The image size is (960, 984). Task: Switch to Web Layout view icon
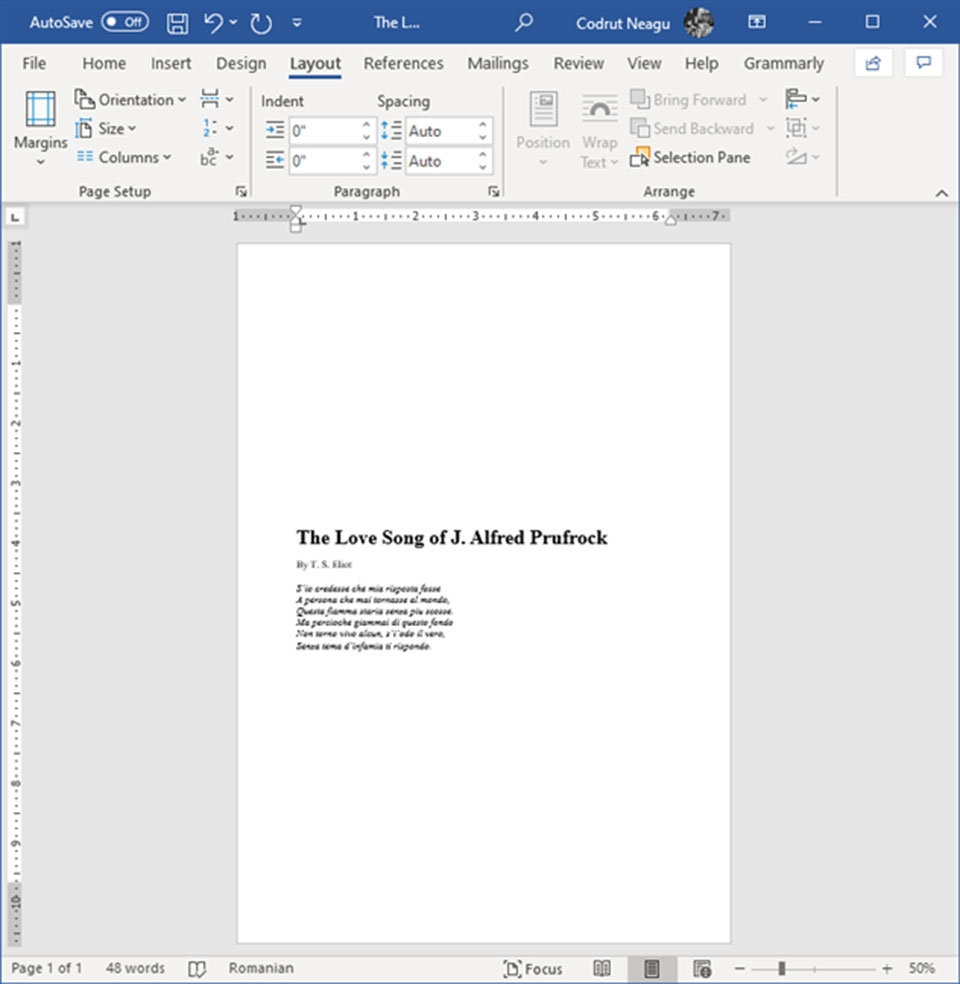[702, 968]
